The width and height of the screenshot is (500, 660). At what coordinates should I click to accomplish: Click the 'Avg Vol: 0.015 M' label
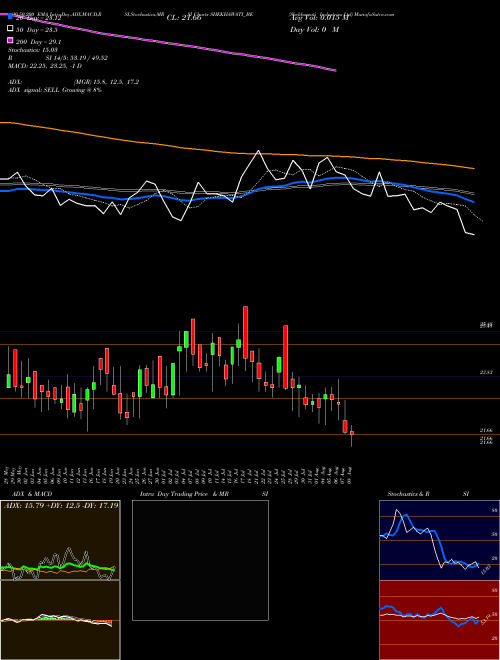319,18
